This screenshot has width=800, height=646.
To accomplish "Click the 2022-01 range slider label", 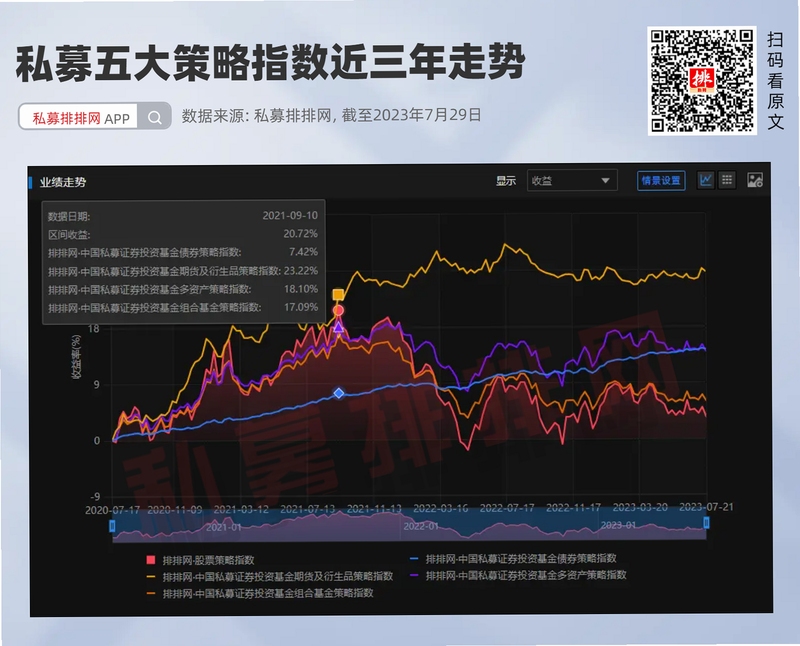I will [421, 526].
